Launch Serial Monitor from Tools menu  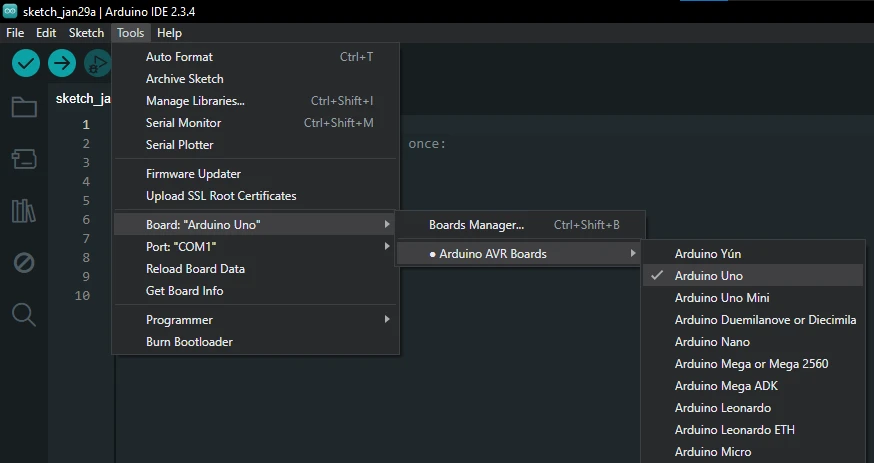tap(256, 123)
